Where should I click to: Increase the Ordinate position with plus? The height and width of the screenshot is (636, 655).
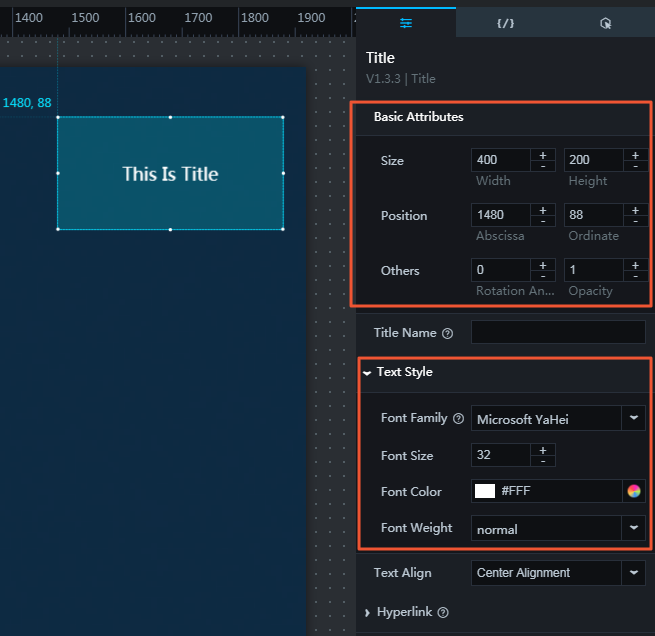coord(635,210)
